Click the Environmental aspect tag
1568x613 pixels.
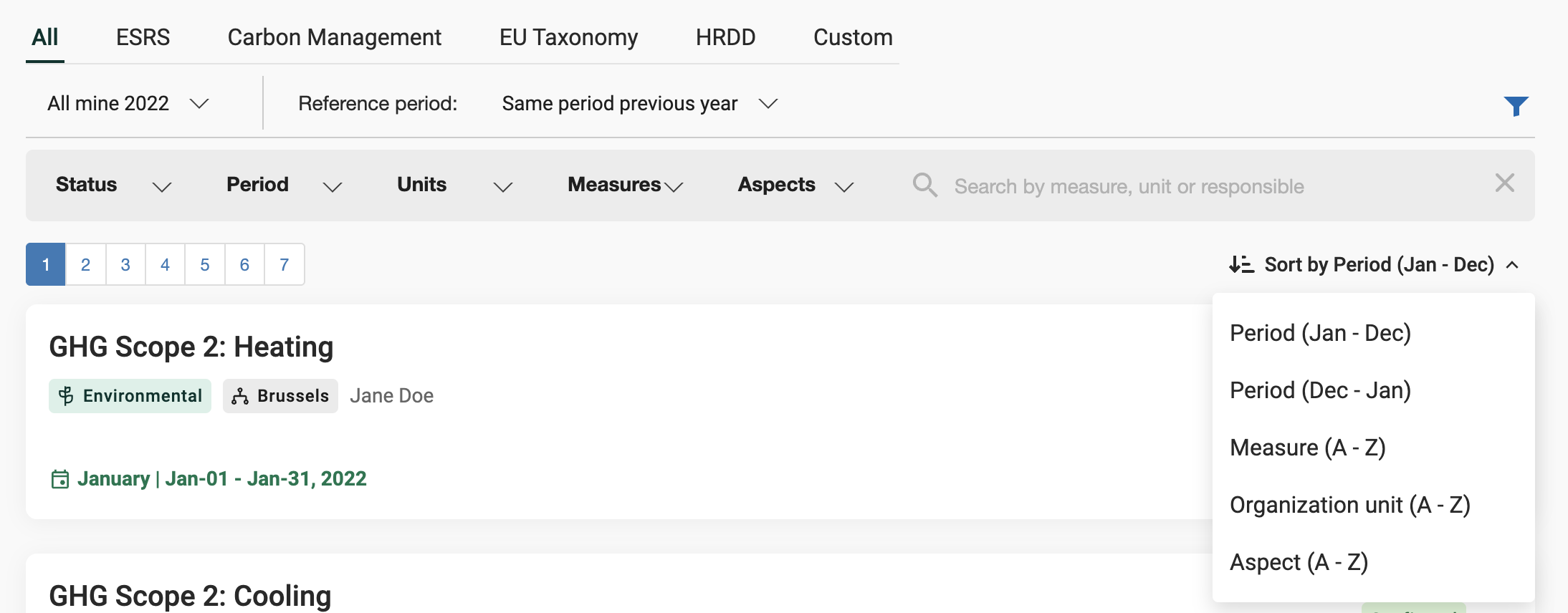[x=130, y=396]
